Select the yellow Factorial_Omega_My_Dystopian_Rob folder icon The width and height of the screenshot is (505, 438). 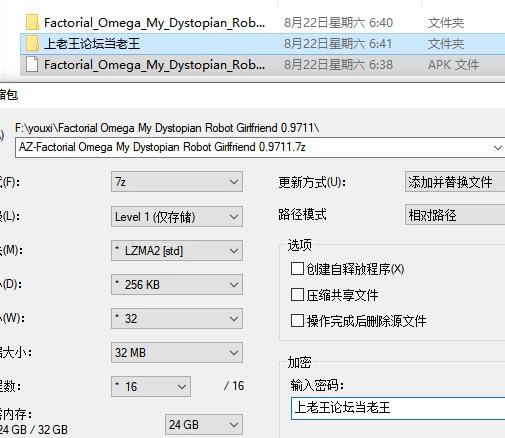point(32,23)
